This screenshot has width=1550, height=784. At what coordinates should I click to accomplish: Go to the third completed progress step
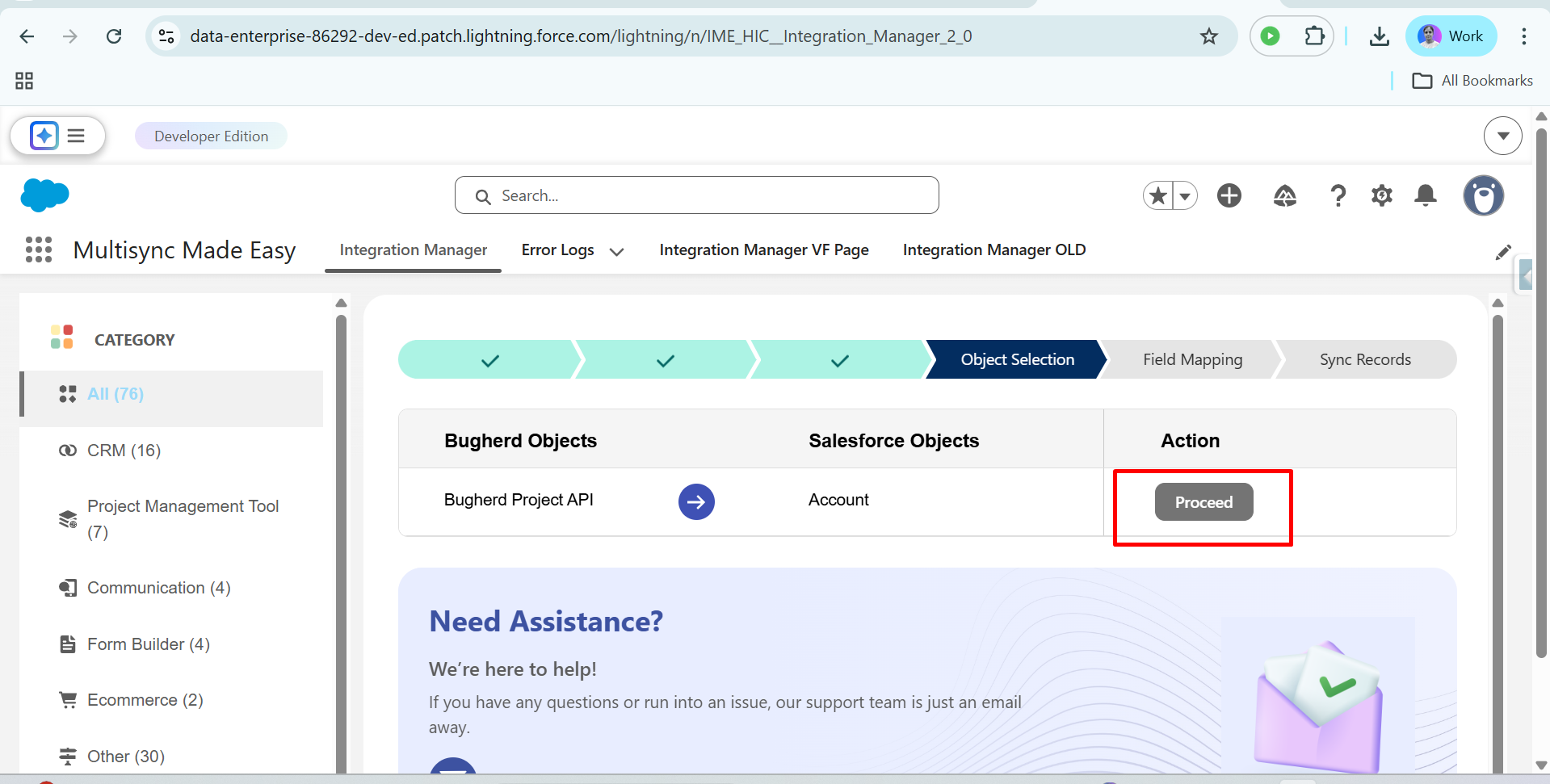tap(840, 360)
